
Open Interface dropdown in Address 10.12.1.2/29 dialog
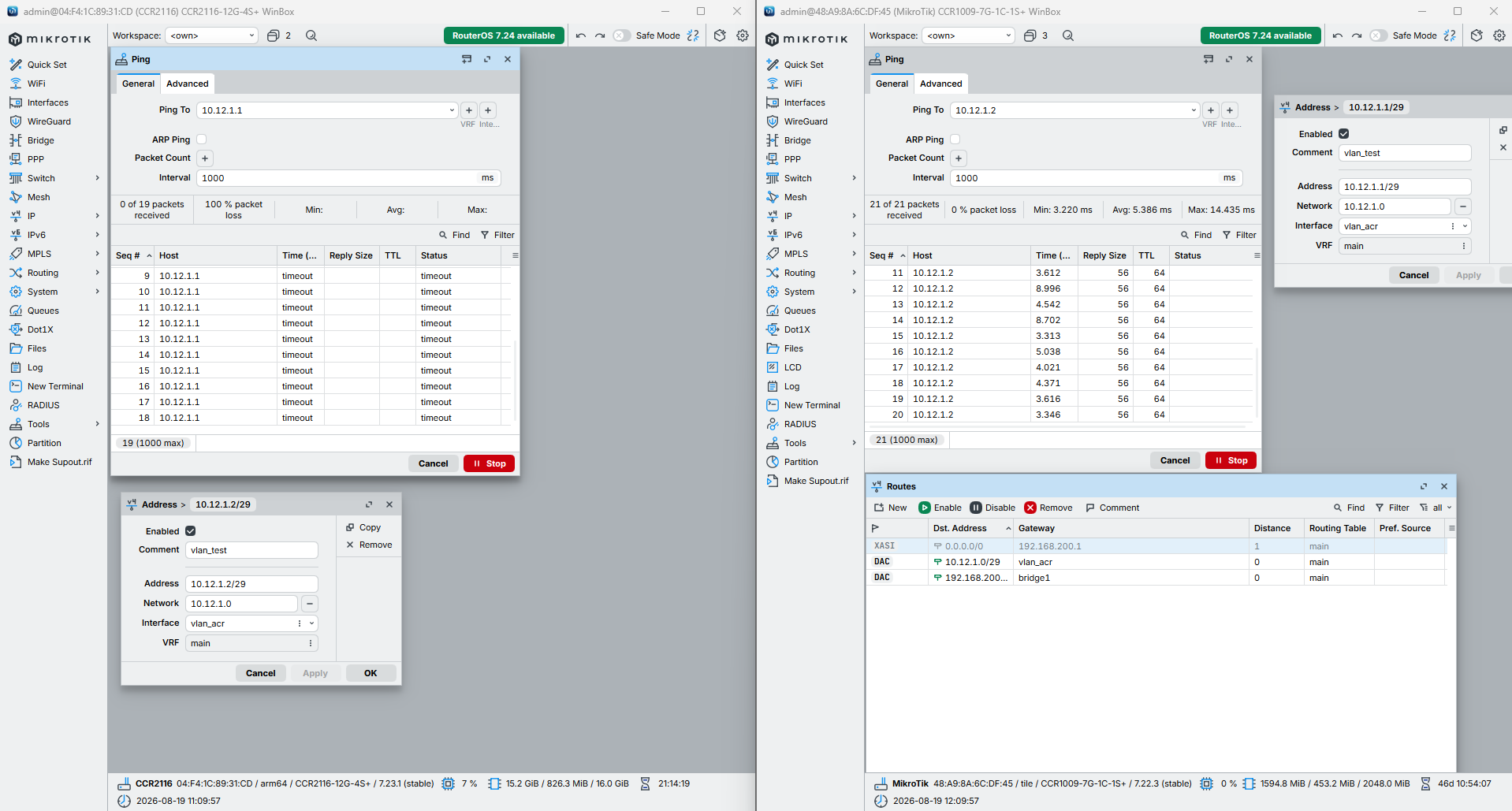tap(312, 623)
